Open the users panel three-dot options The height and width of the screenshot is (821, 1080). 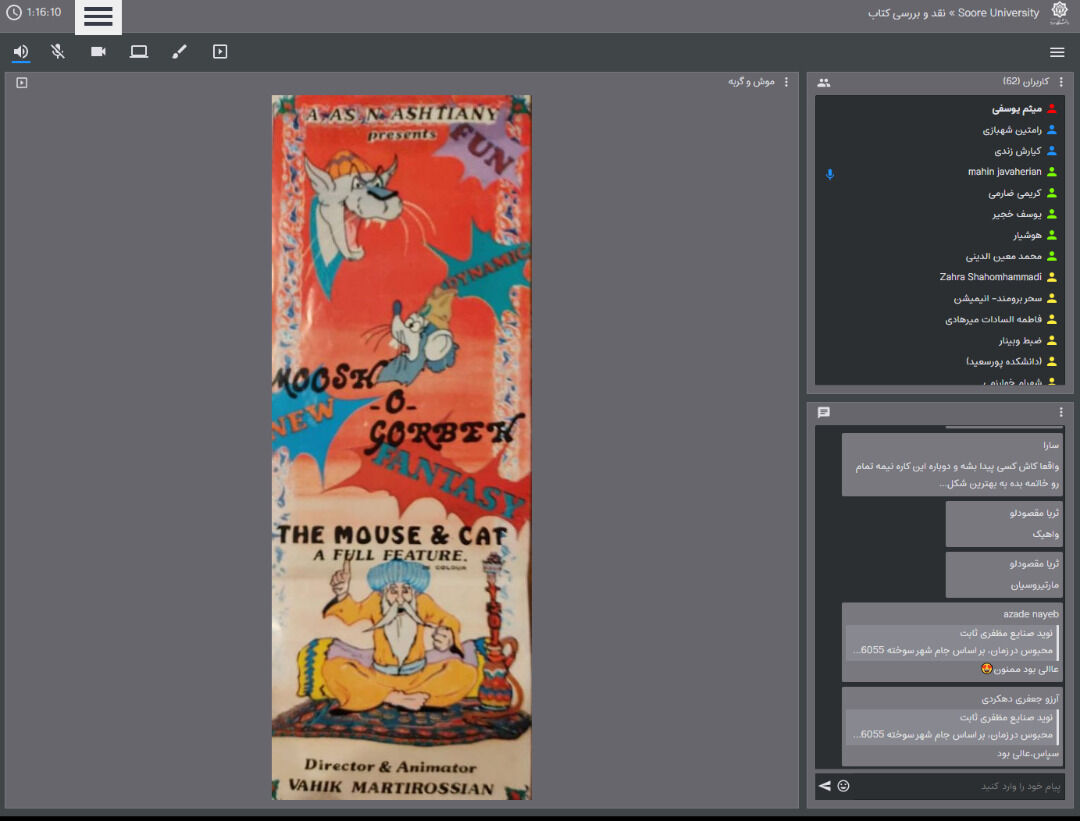(x=1061, y=82)
